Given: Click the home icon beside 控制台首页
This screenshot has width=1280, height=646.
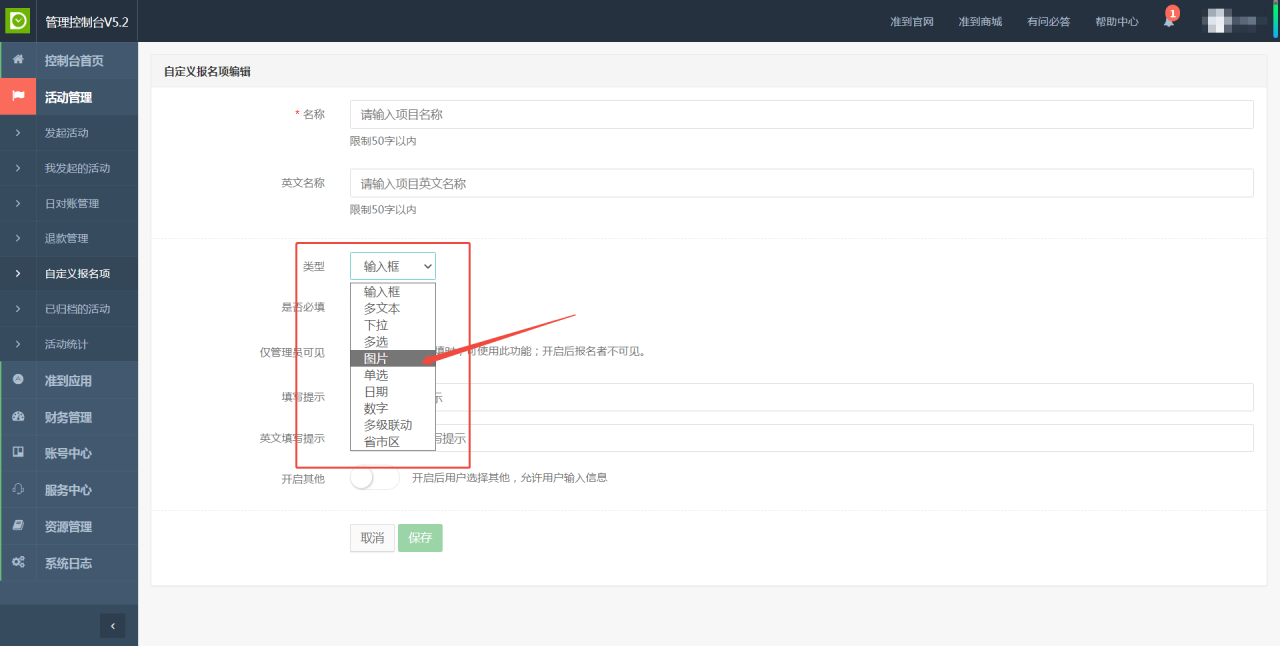Looking at the screenshot, I should (x=18, y=60).
